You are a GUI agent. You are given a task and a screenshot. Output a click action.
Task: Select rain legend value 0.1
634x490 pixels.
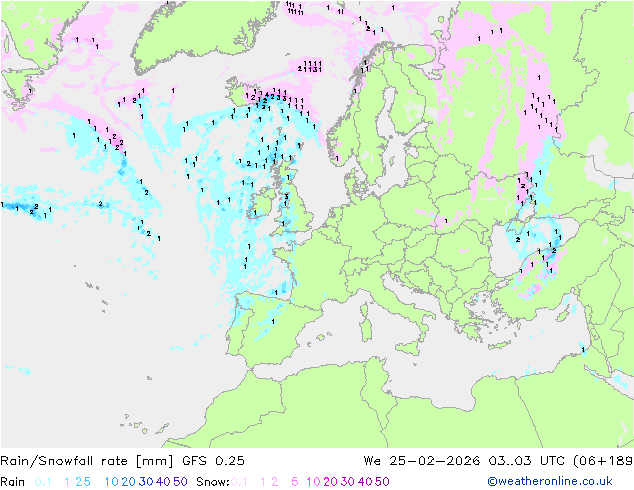pyautogui.click(x=43, y=482)
